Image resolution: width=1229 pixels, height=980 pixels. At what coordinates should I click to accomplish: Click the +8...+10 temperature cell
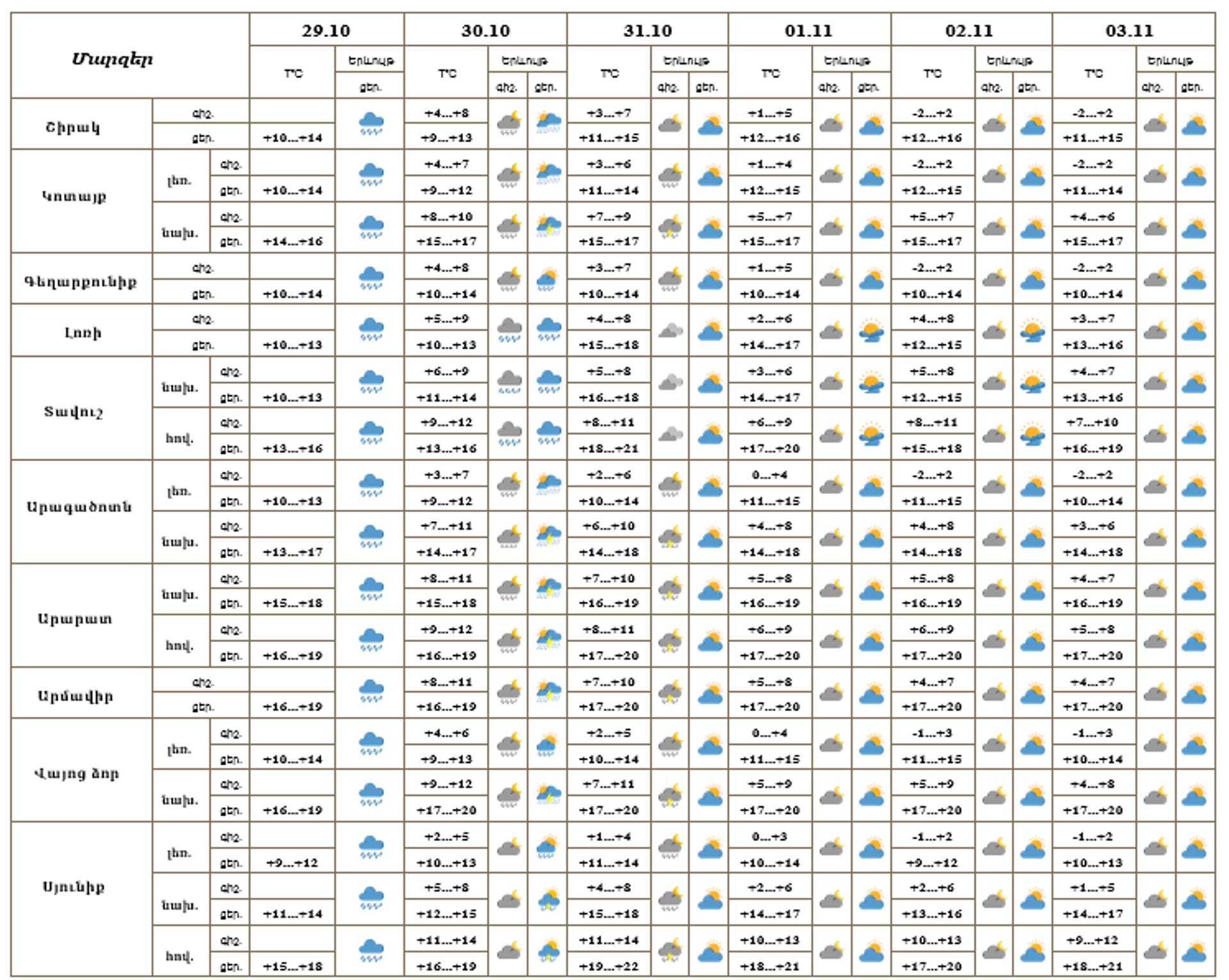click(x=446, y=216)
